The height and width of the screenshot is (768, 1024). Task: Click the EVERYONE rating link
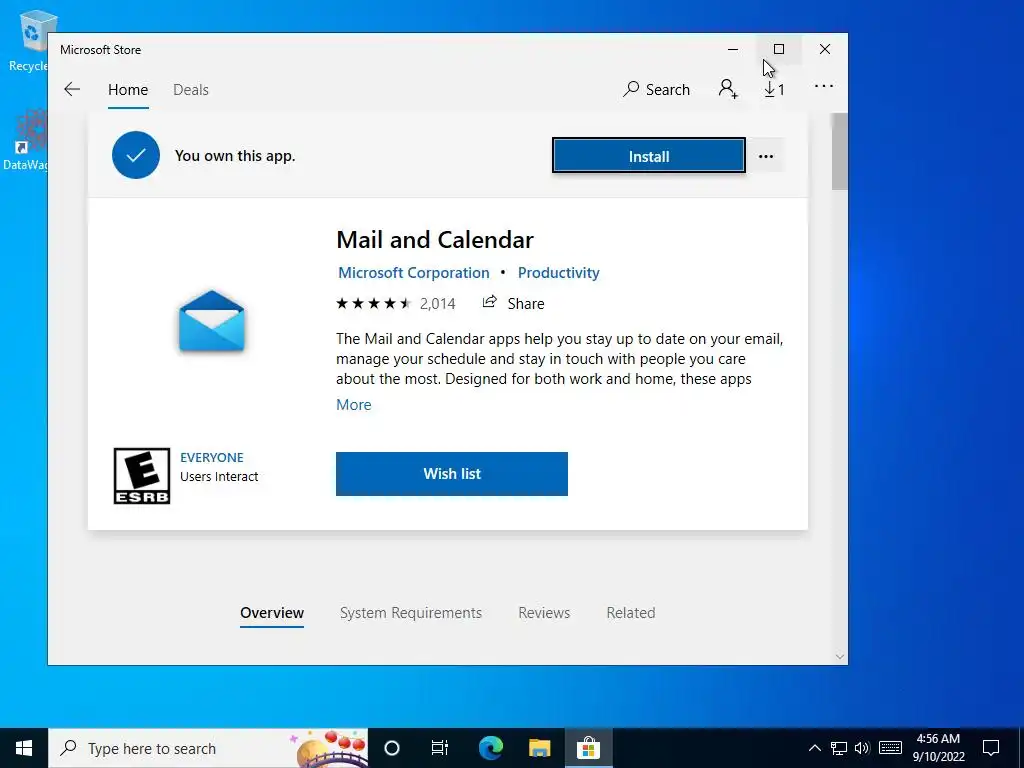click(212, 457)
